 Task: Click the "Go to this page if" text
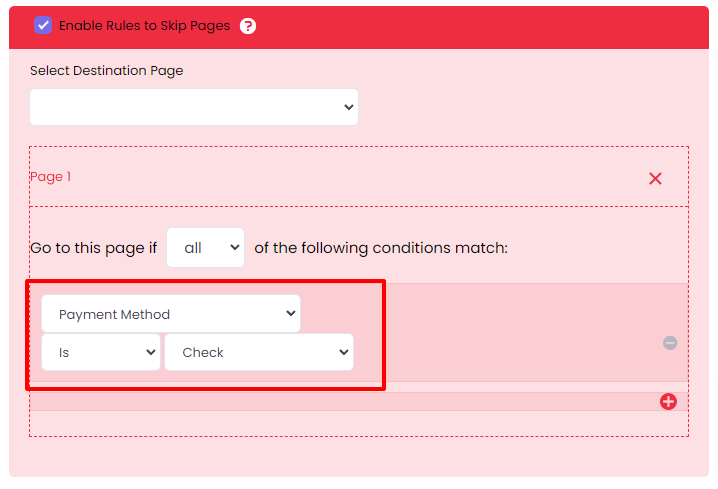[x=93, y=248]
